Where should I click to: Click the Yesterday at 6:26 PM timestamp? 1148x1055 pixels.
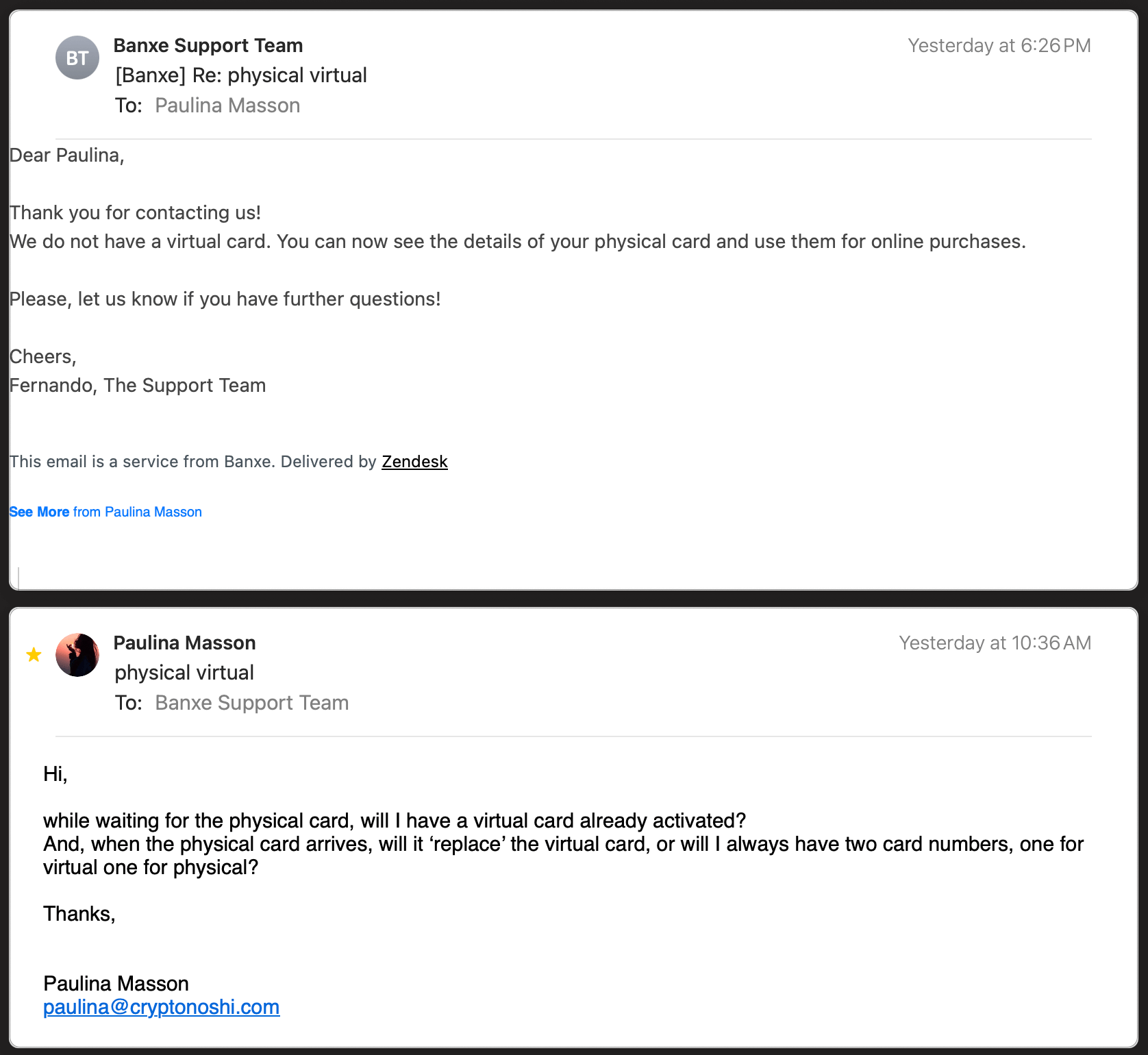pyautogui.click(x=999, y=45)
